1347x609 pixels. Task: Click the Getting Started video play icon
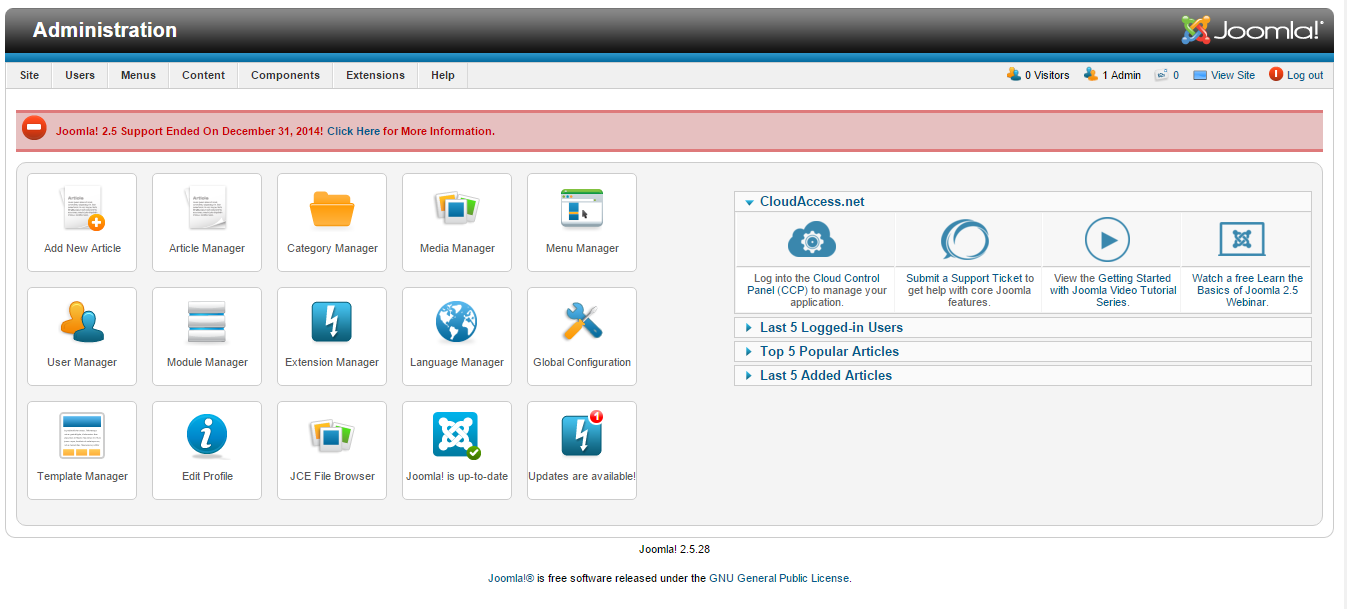coord(1107,240)
